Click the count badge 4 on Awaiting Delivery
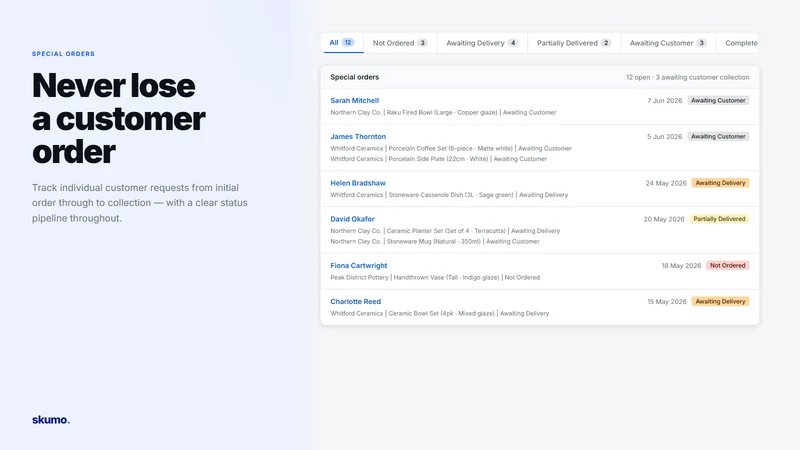Viewport: 800px width, 450px height. click(513, 43)
